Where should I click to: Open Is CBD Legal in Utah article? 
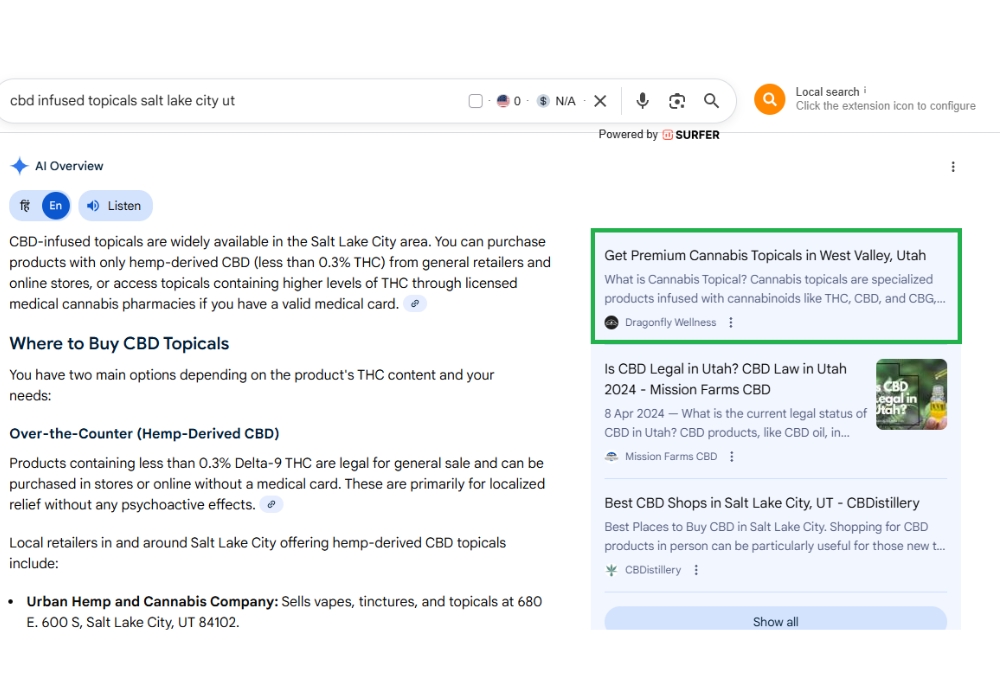point(725,379)
